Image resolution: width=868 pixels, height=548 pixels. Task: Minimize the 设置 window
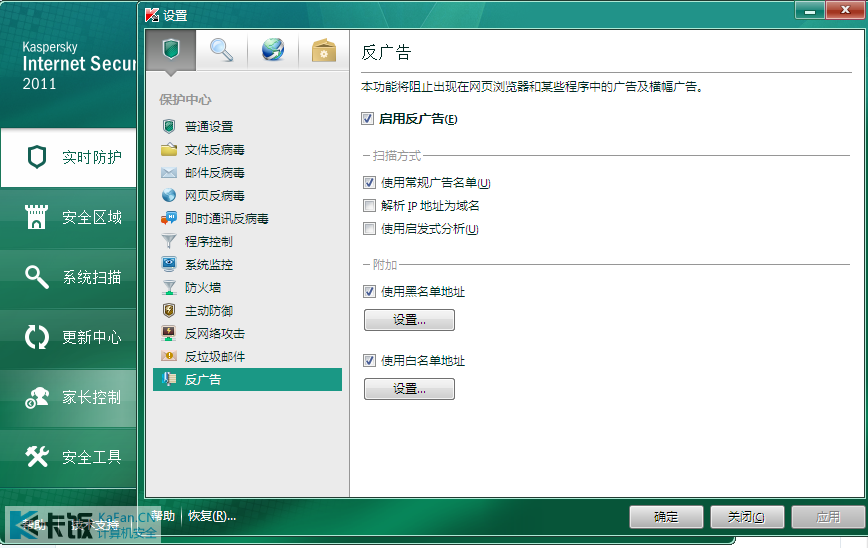coord(809,11)
